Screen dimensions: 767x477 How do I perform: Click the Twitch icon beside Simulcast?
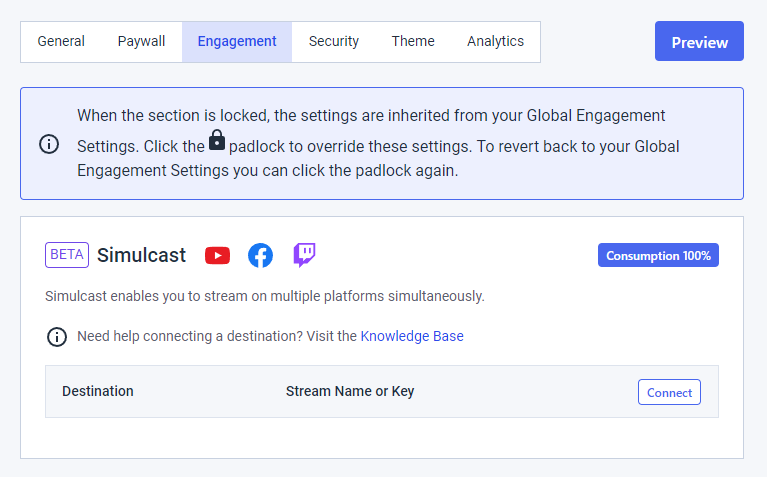click(x=304, y=255)
